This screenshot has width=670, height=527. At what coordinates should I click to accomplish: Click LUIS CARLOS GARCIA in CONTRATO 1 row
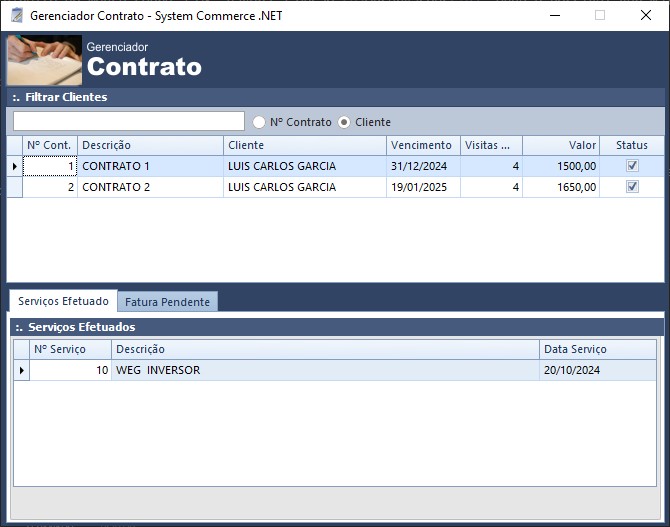[x=305, y=166]
